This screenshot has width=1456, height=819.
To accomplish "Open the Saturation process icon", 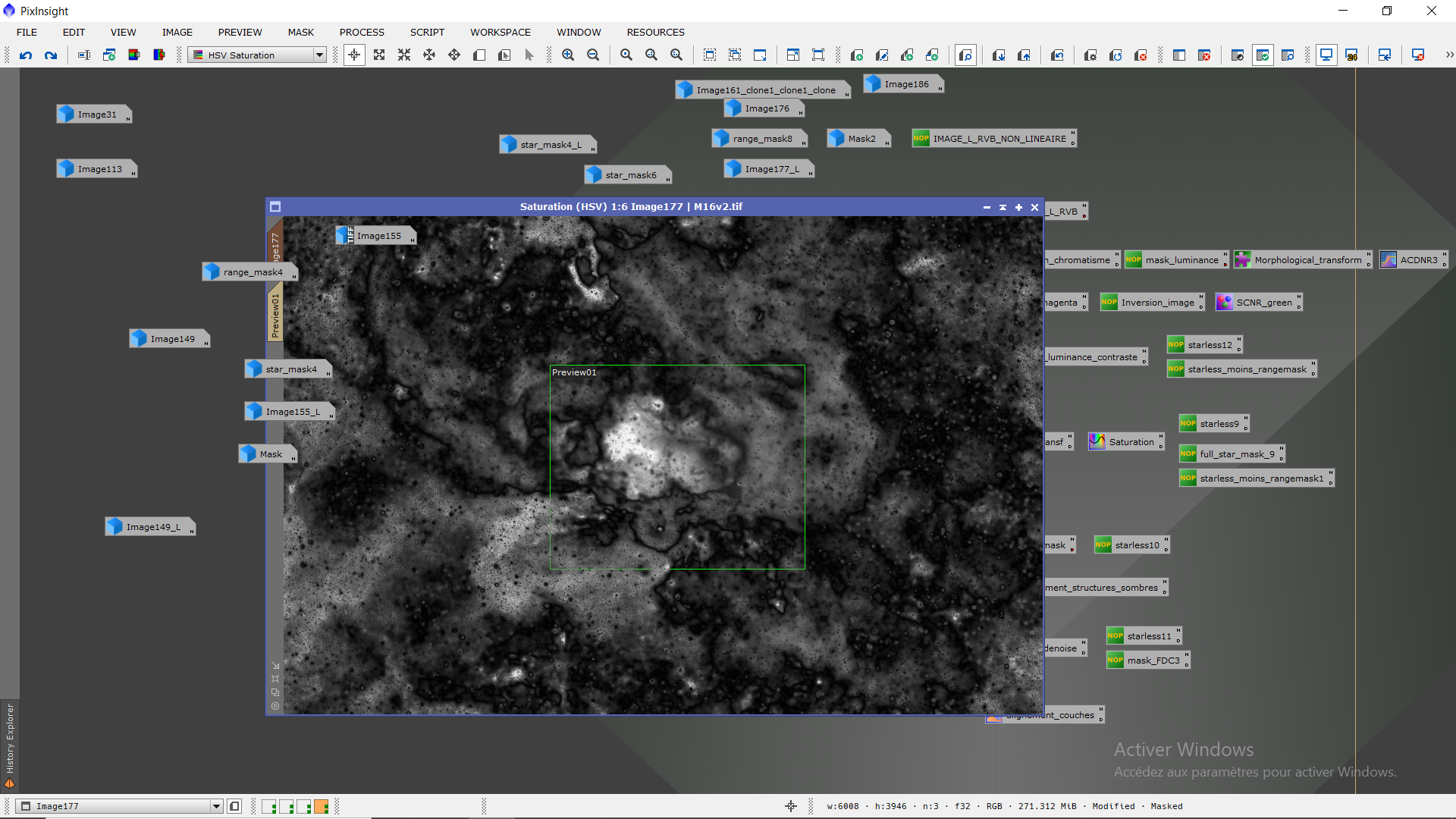I will tap(1125, 442).
